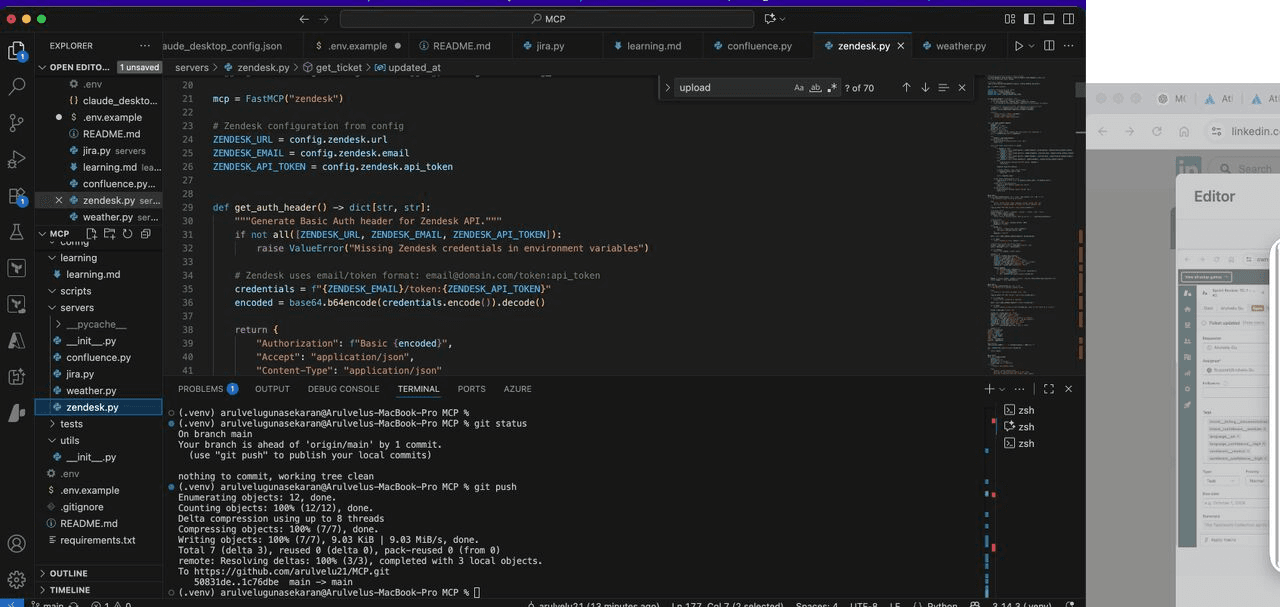Open the run options dropdown arrow
This screenshot has height=607, width=1280.
click(x=1032, y=46)
